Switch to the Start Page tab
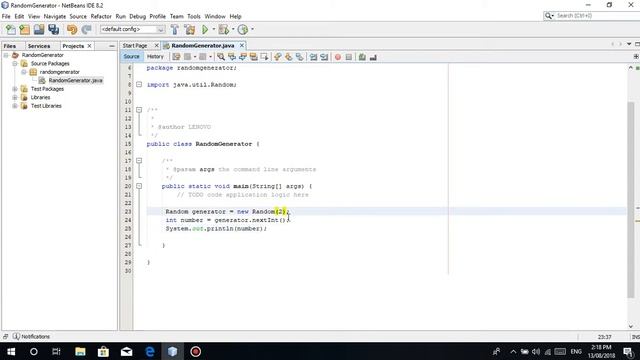Image resolution: width=640 pixels, height=360 pixels. coord(135,46)
